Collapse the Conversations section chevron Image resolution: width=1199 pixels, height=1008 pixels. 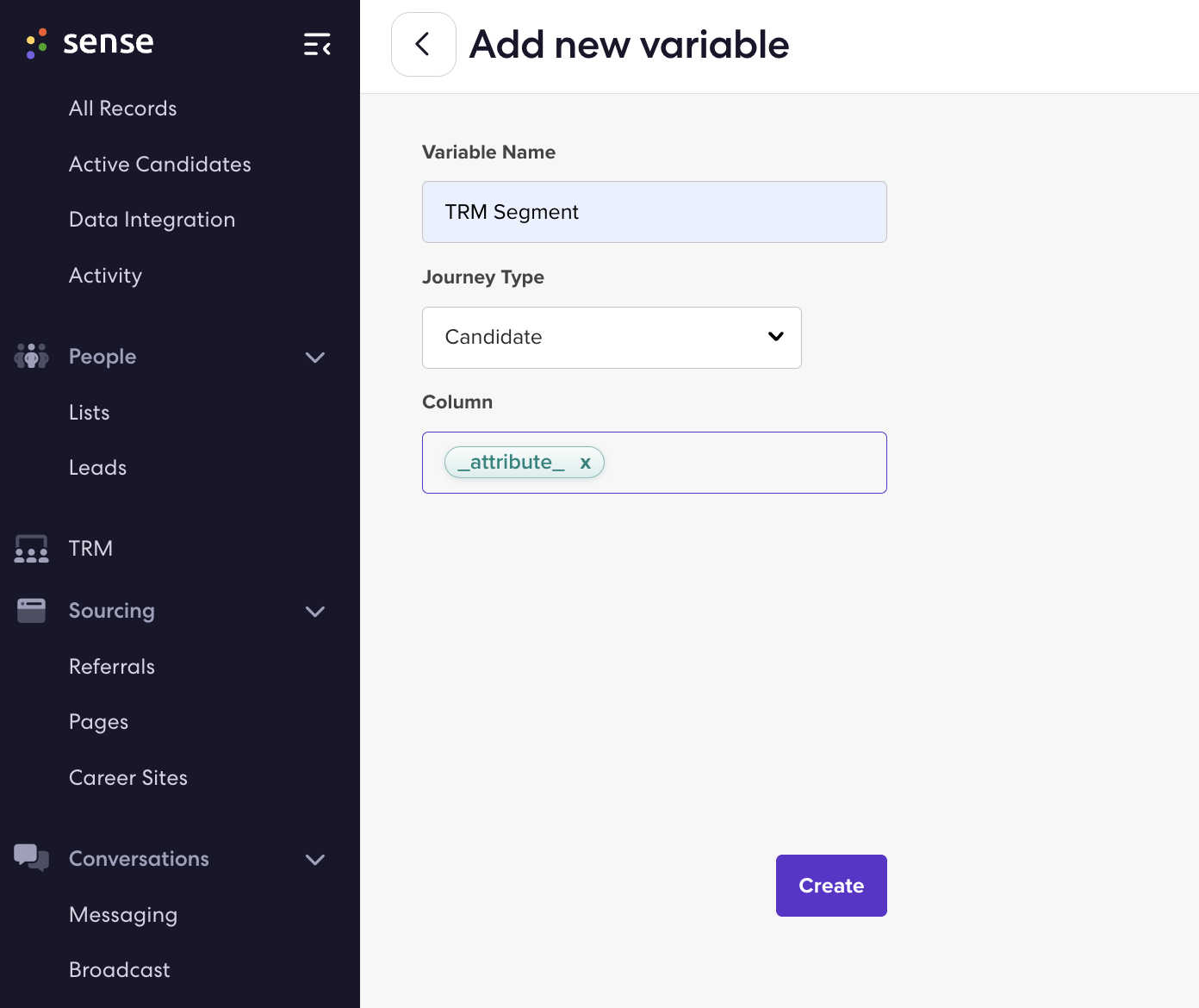tap(315, 859)
